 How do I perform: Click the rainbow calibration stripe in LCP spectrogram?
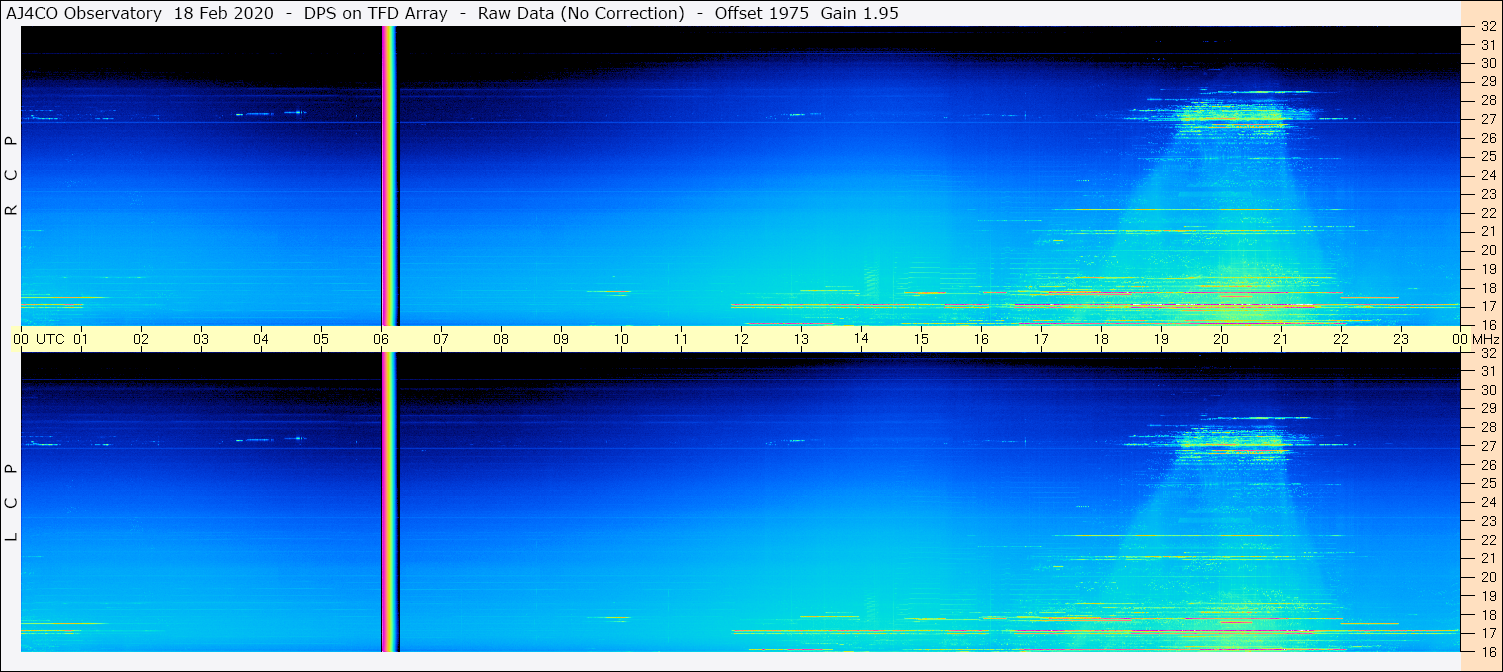[389, 502]
